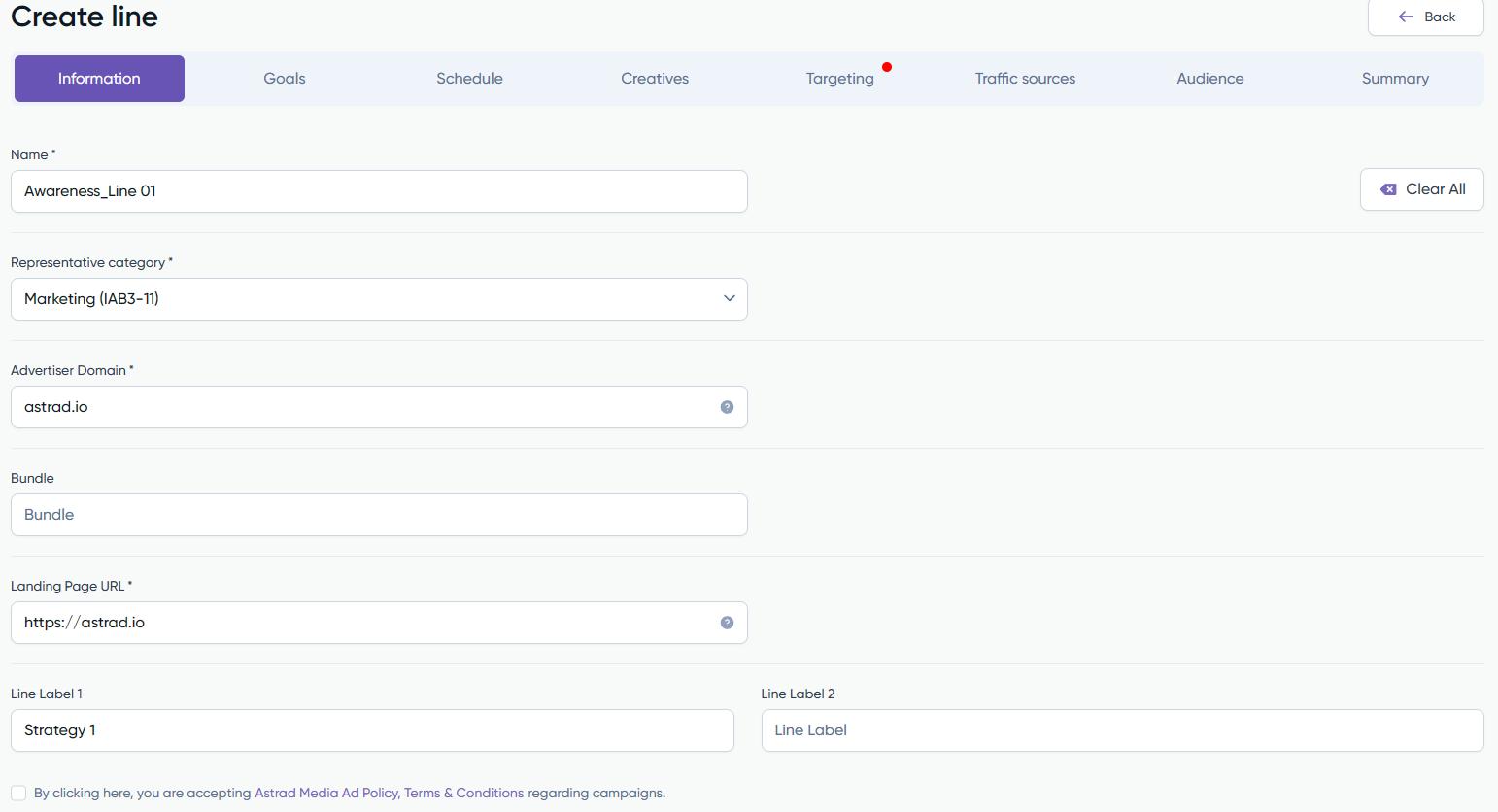Switch to the Schedule tab

coord(469,79)
